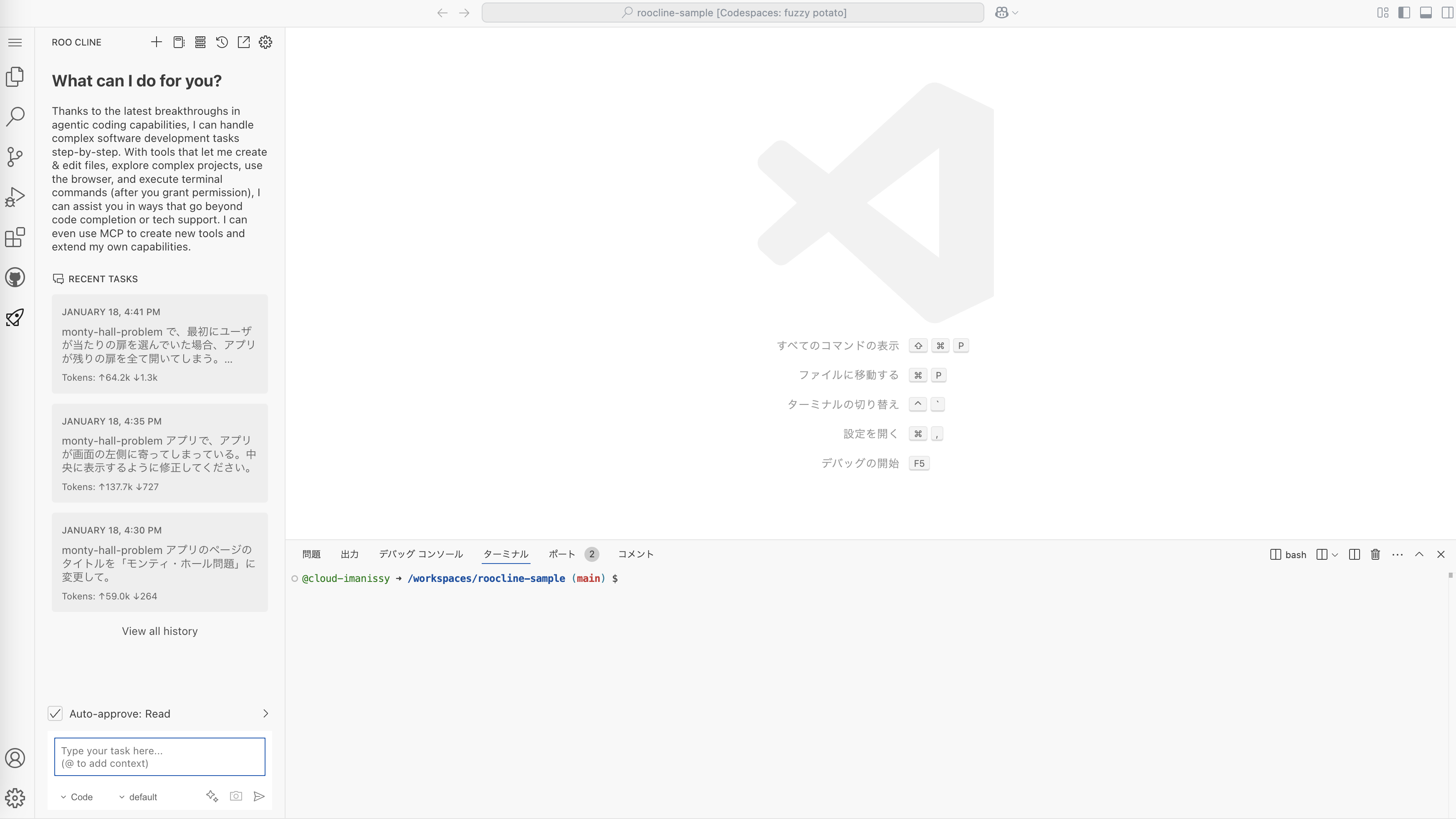Open Source Control in the Activity Bar

pos(15,157)
